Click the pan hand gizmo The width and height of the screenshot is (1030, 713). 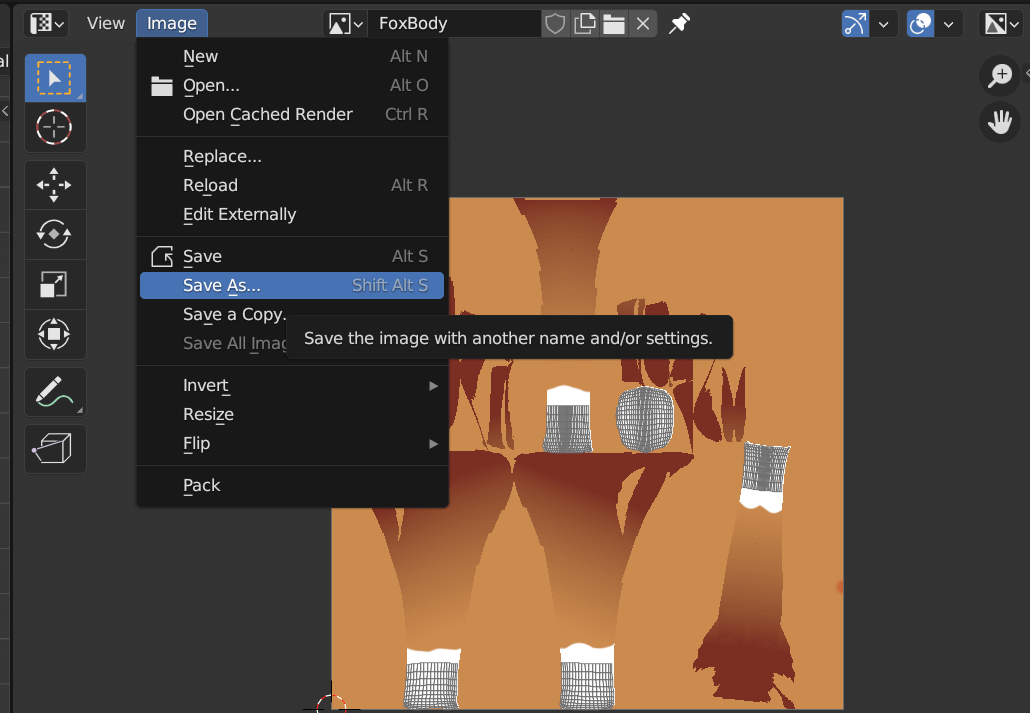tap(1000, 122)
